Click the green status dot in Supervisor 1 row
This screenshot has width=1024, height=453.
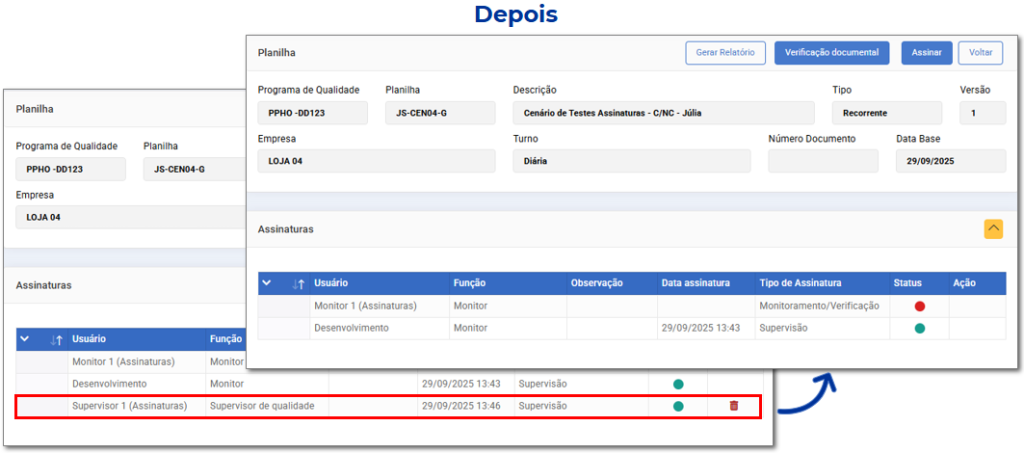tap(678, 406)
